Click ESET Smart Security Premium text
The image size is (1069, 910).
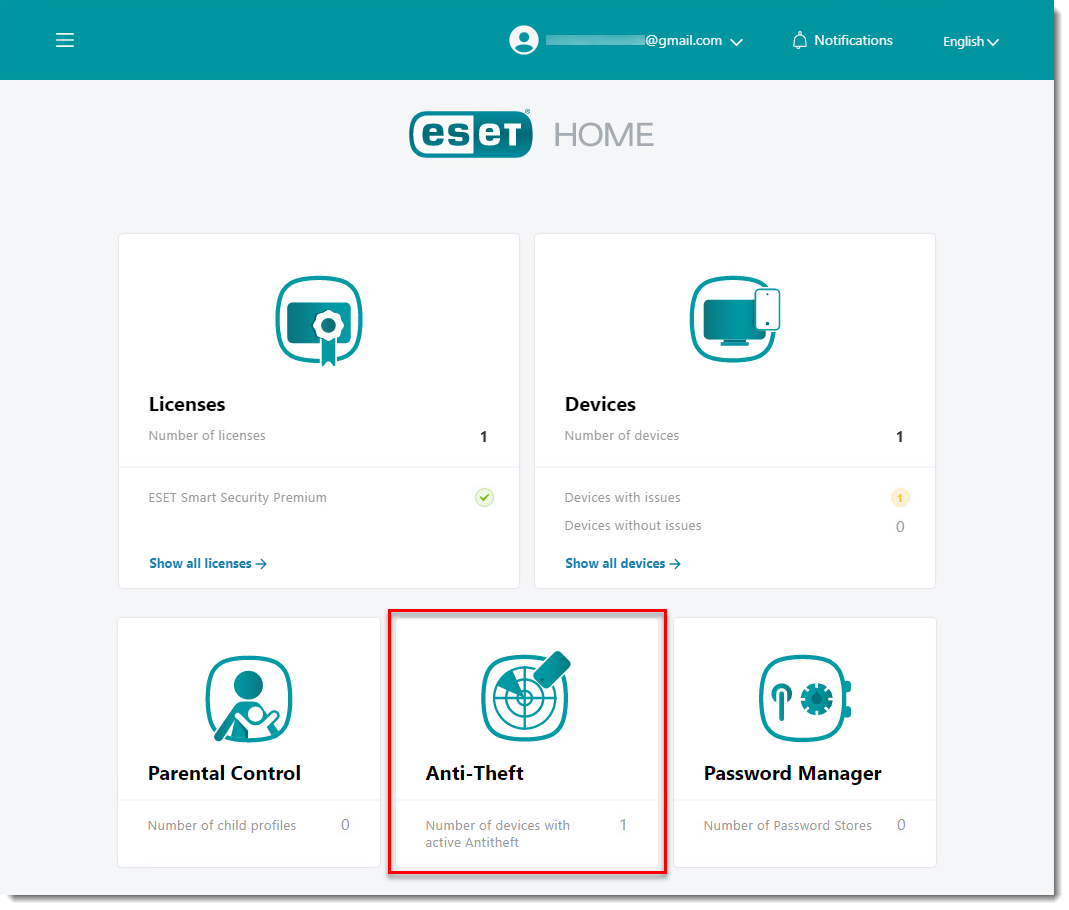[x=237, y=498]
